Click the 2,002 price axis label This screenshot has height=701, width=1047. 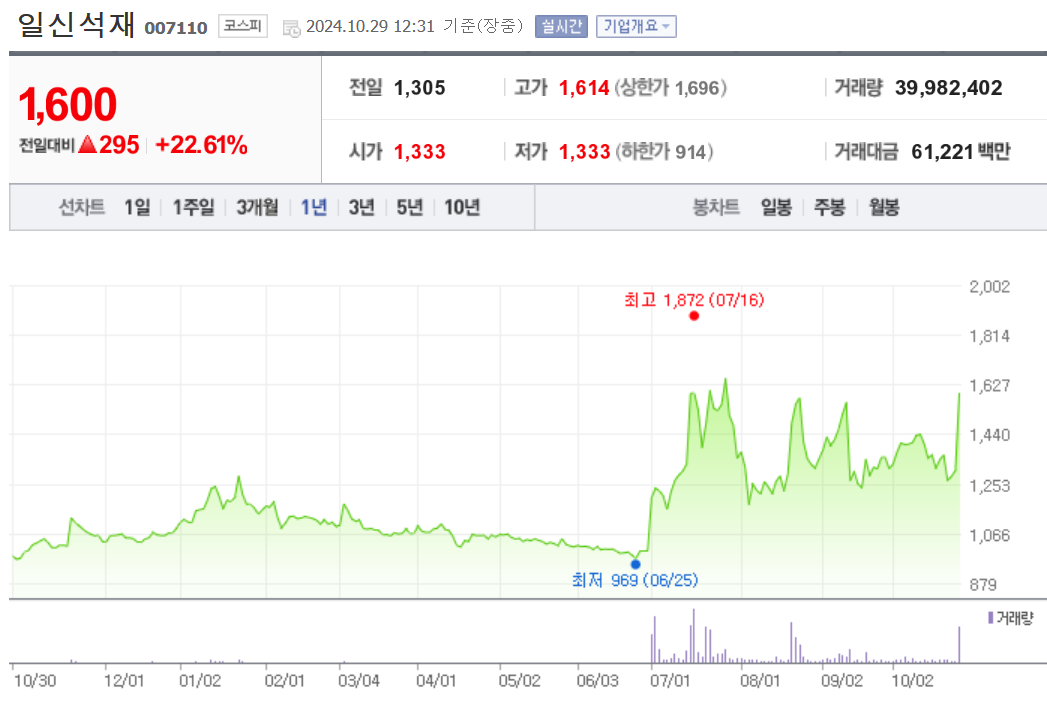pos(990,287)
